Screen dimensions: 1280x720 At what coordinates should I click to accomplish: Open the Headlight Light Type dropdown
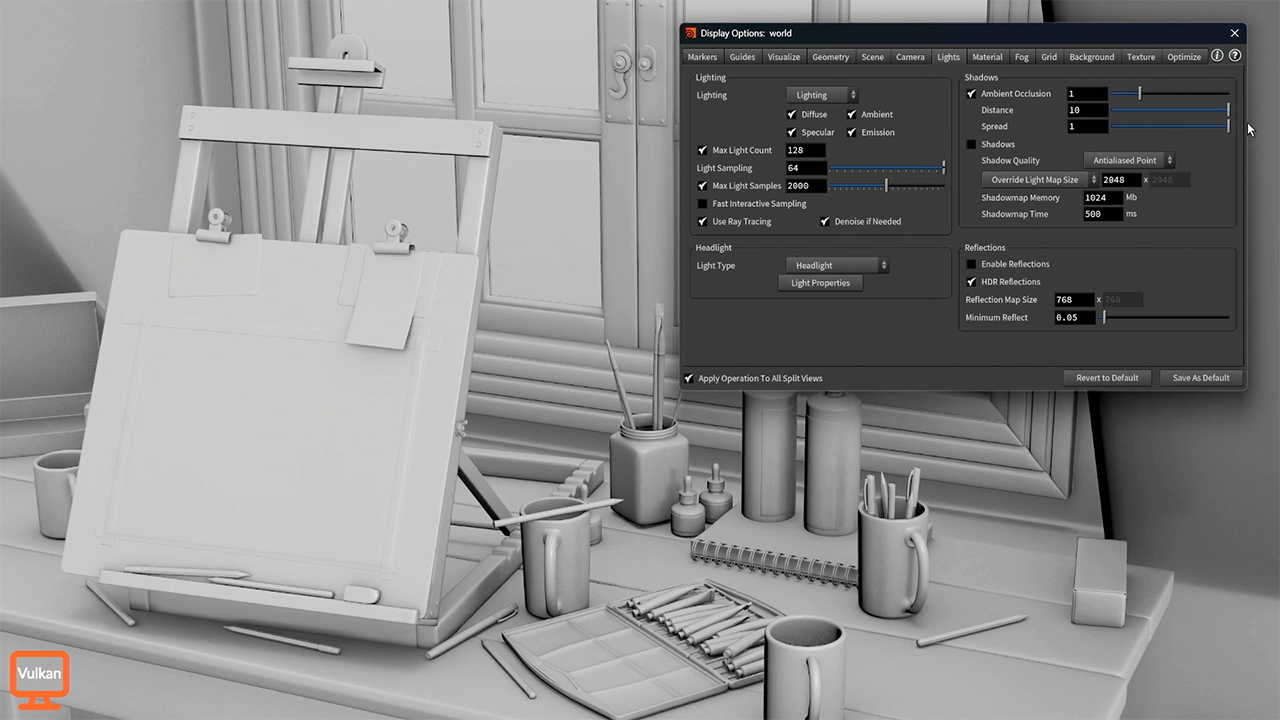point(837,265)
